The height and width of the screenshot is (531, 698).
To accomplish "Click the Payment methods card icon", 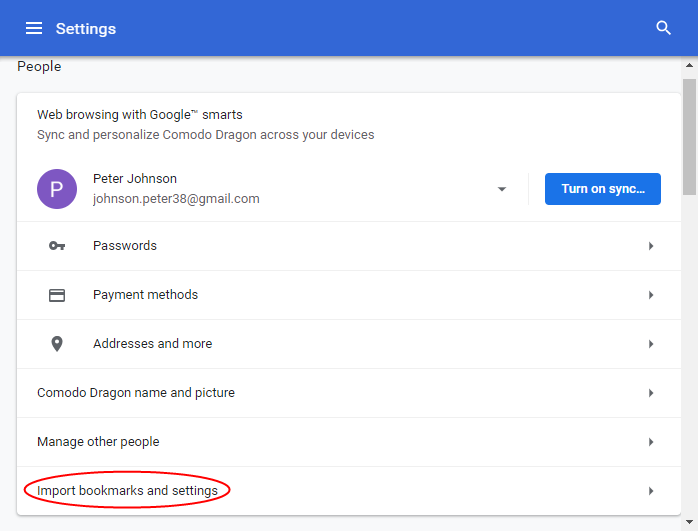I will pos(57,295).
